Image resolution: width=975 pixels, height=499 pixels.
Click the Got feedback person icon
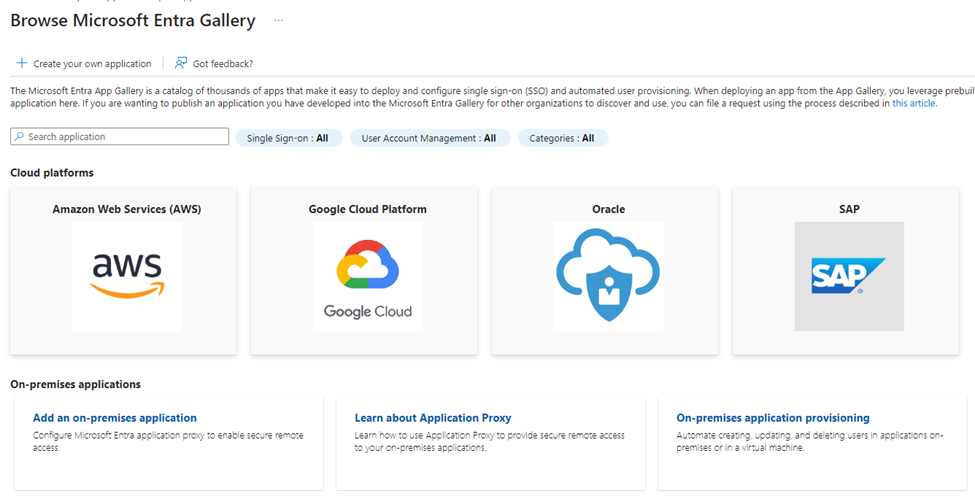click(x=181, y=63)
